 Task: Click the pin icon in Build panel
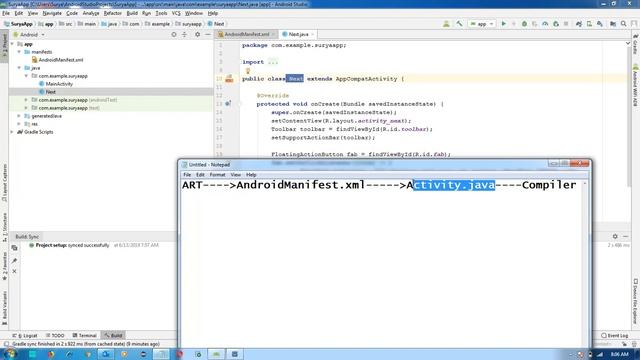coord(14,260)
